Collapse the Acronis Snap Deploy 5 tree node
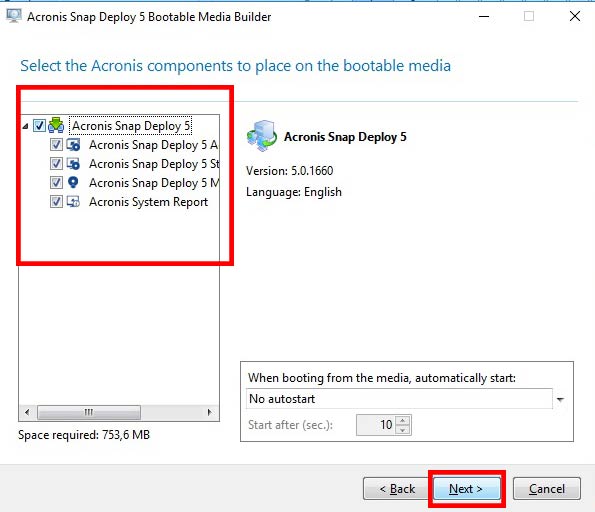This screenshot has width=595, height=512. [x=25, y=126]
